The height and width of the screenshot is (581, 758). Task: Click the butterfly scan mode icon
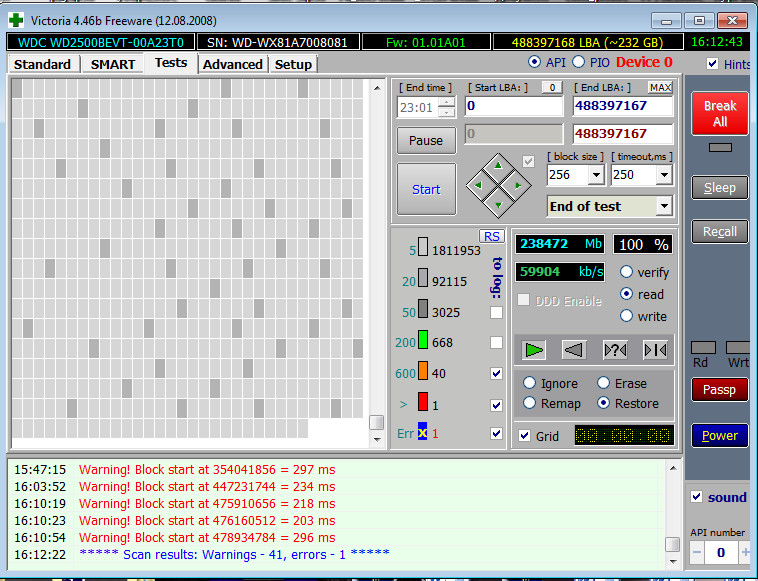[x=655, y=349]
